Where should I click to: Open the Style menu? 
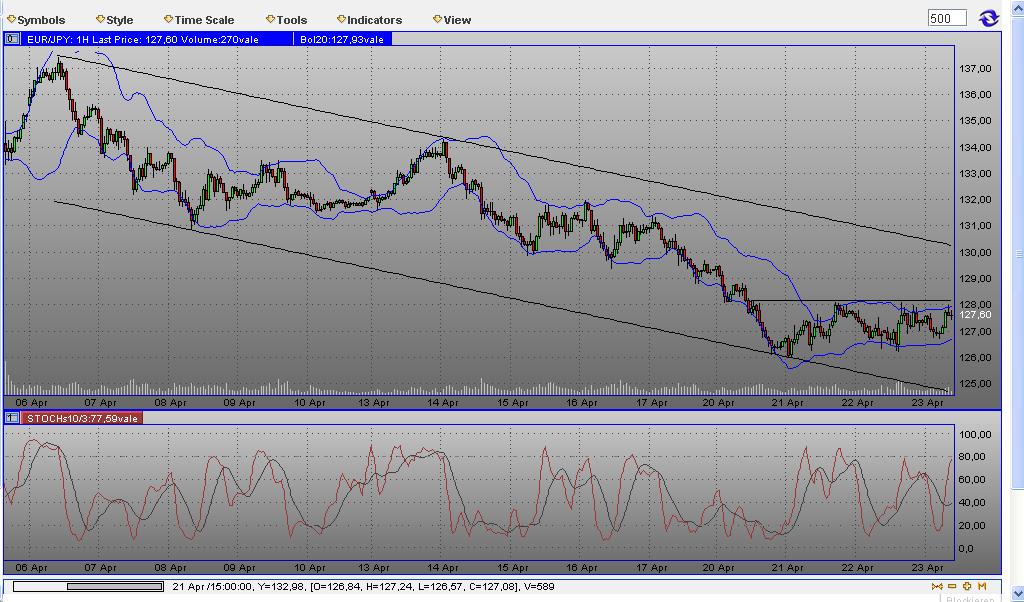click(x=114, y=20)
